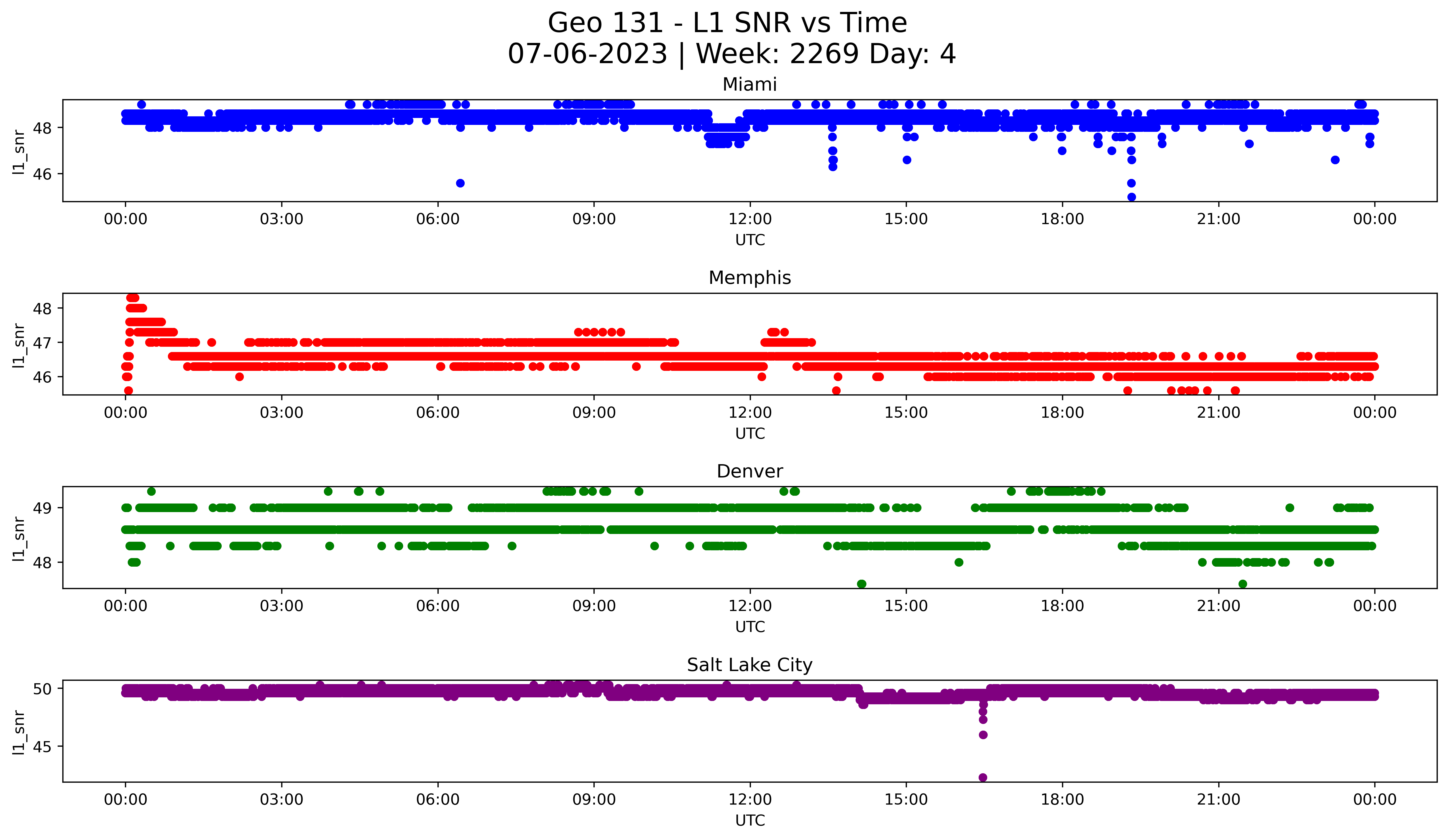
Task: Click the 03:00 tick label under Memphis plot
Action: pos(282,413)
